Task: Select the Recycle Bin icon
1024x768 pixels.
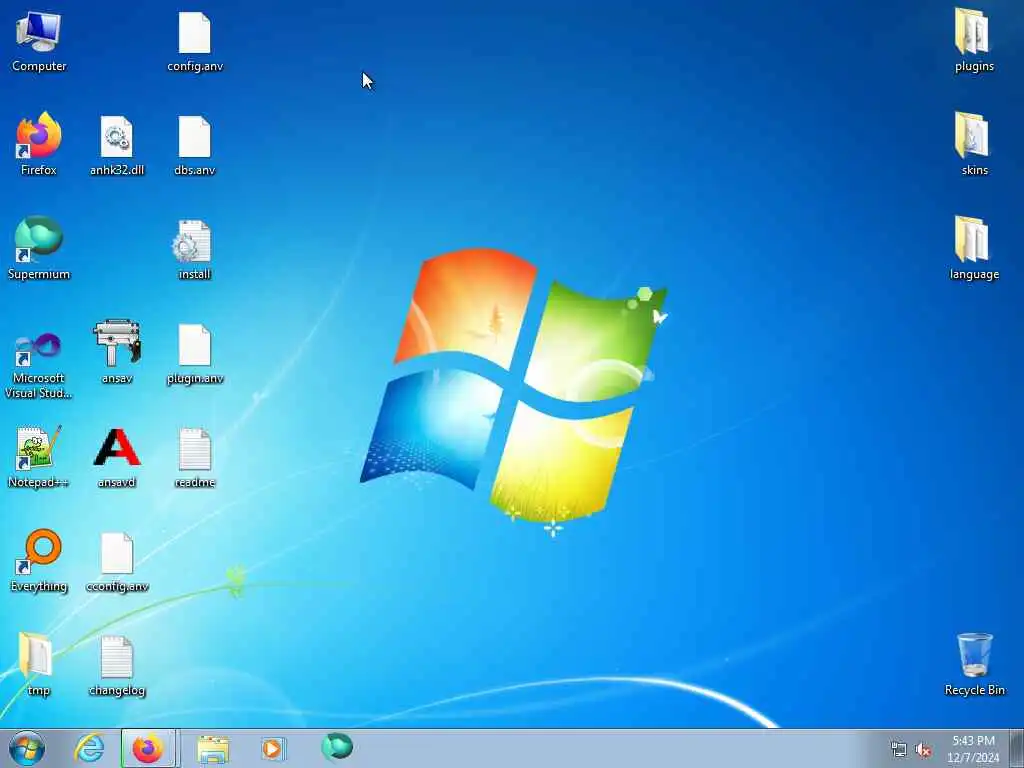Action: pos(974,664)
